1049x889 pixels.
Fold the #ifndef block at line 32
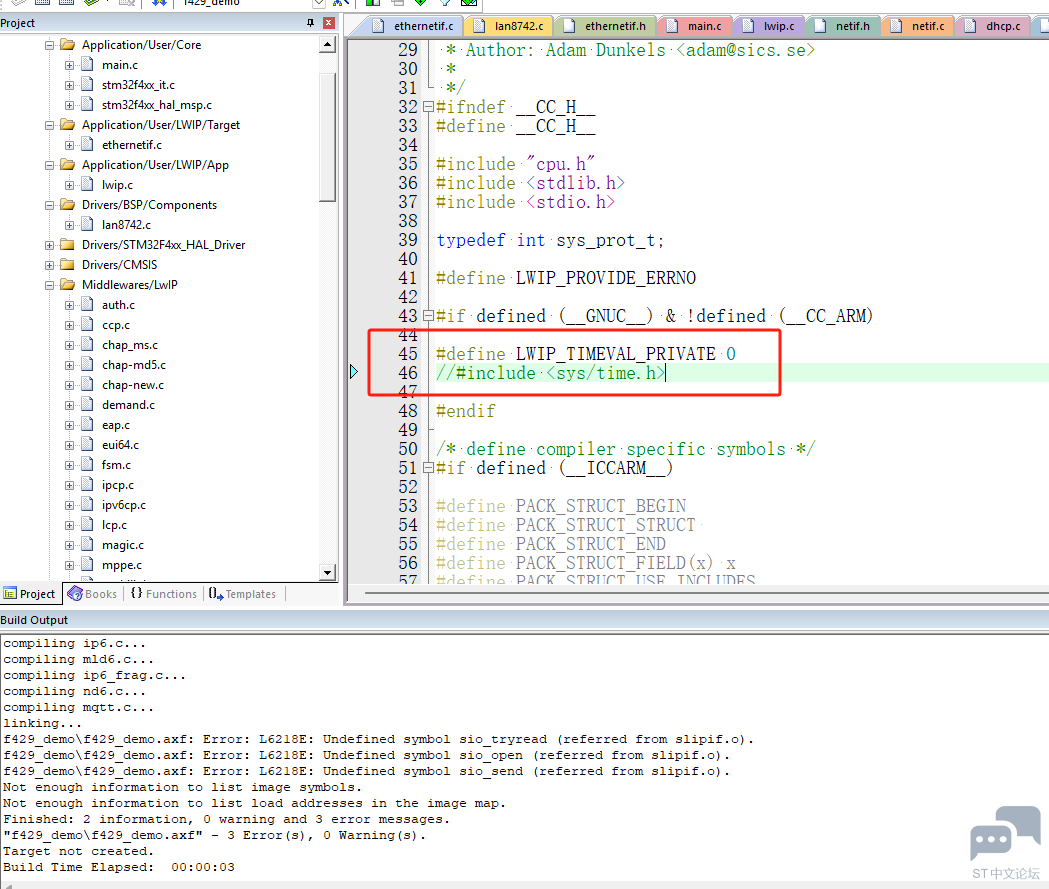pos(428,107)
